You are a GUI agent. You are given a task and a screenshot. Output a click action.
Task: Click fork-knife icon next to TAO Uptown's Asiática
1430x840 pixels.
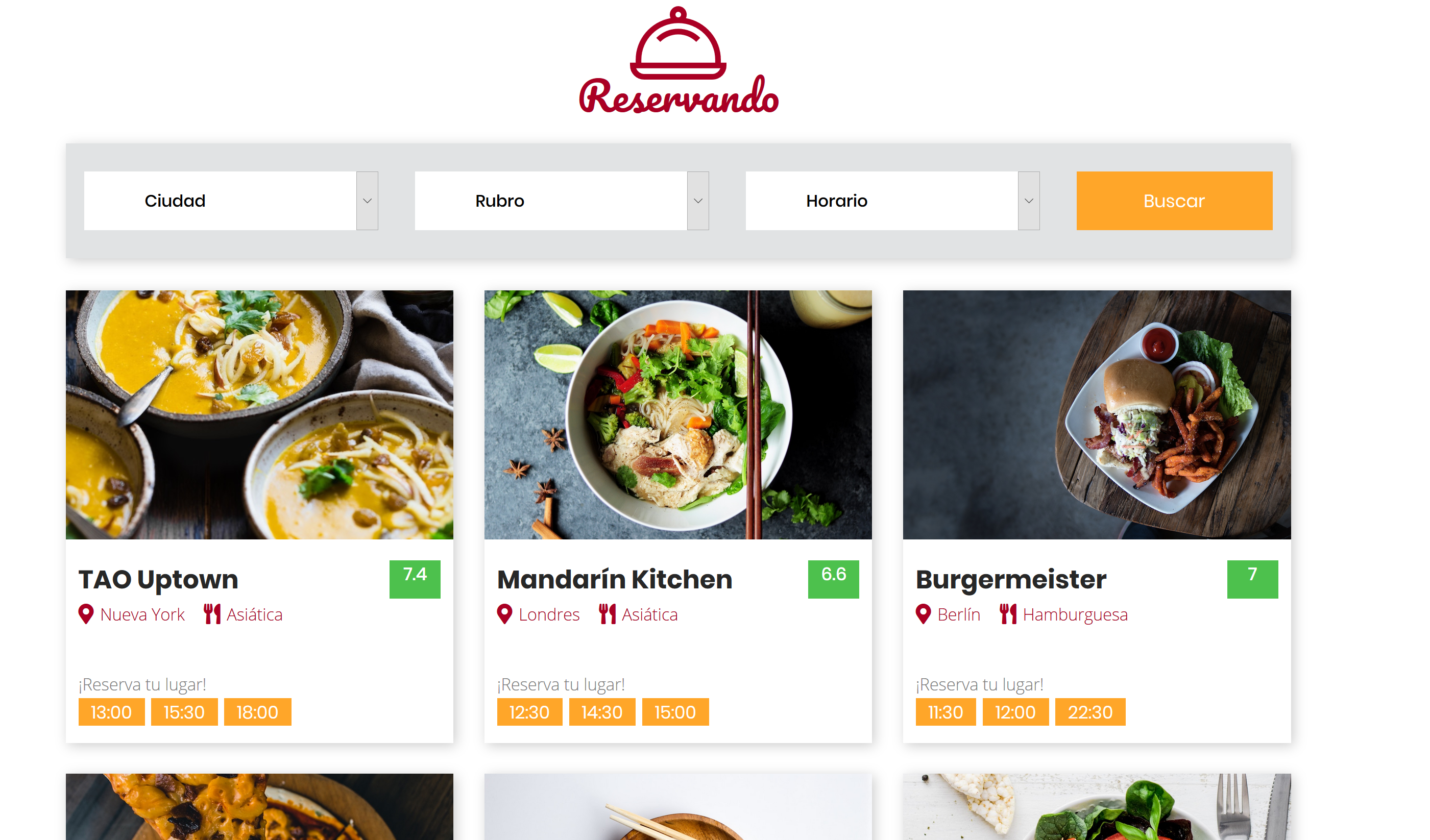tap(212, 614)
